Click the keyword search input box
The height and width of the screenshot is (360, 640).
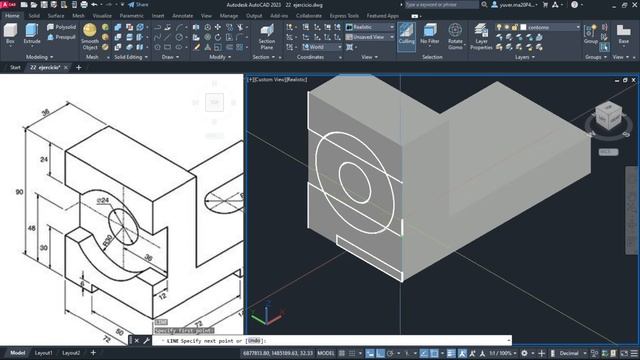[x=442, y=5]
